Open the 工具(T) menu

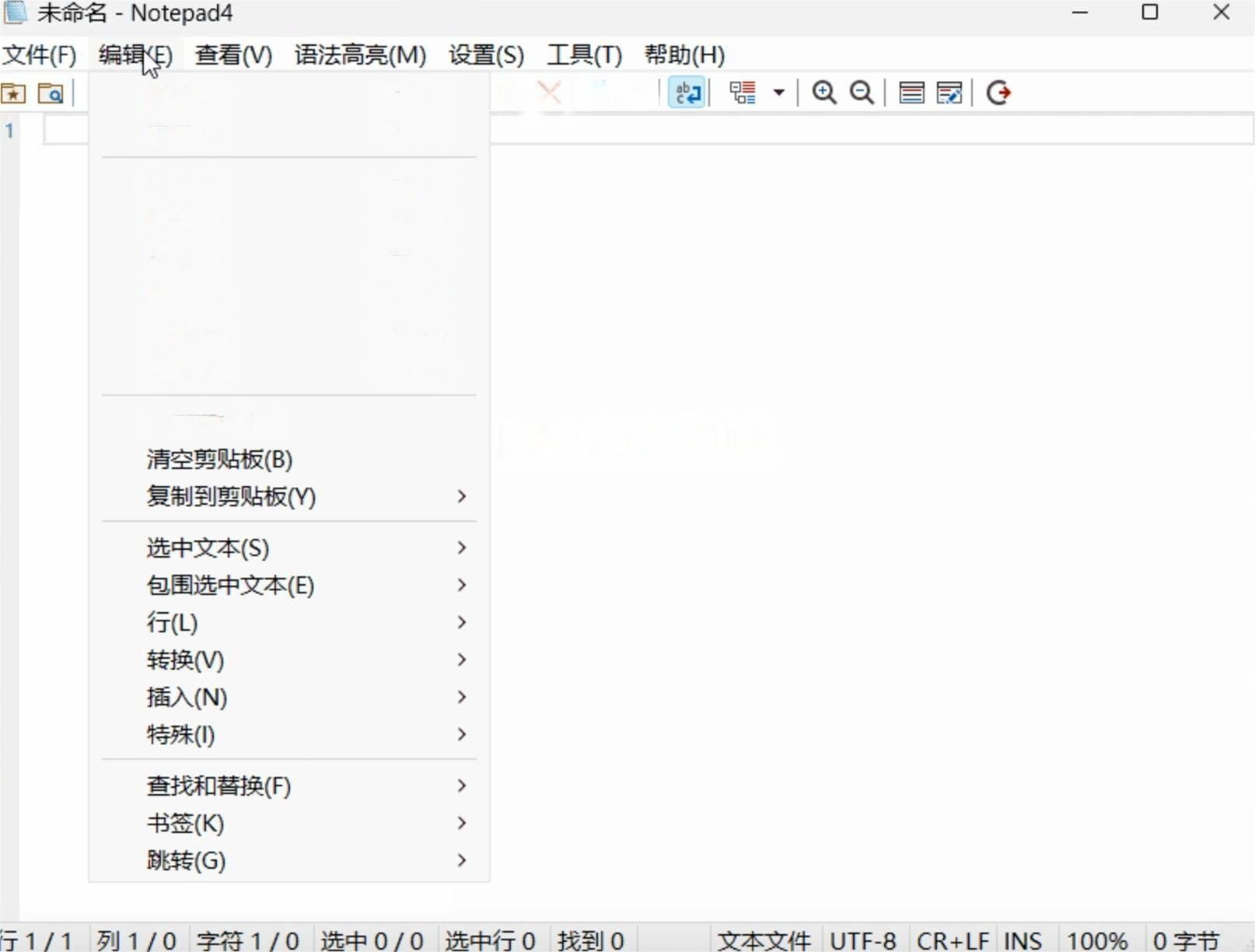(x=585, y=55)
